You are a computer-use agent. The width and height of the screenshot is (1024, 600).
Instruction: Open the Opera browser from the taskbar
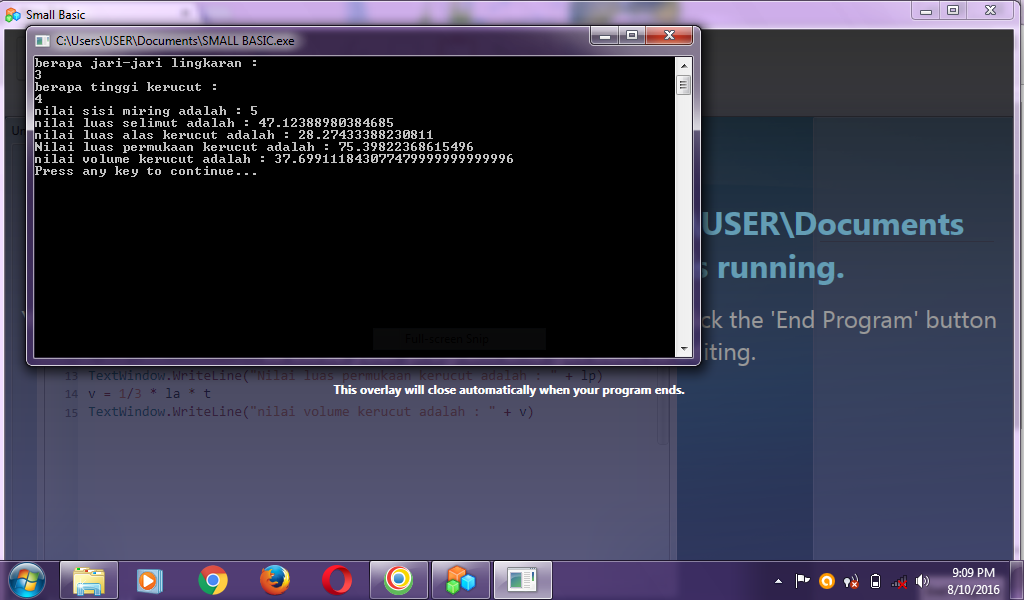tap(337, 580)
